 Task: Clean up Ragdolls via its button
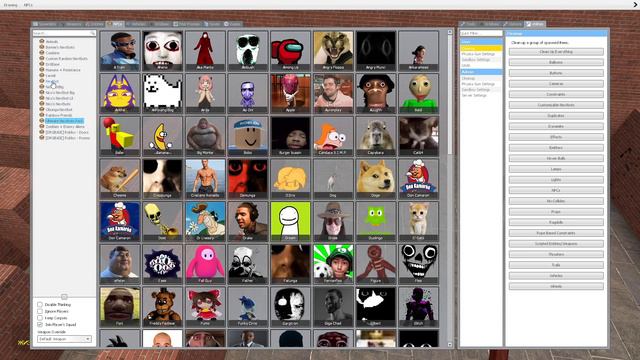click(x=556, y=222)
